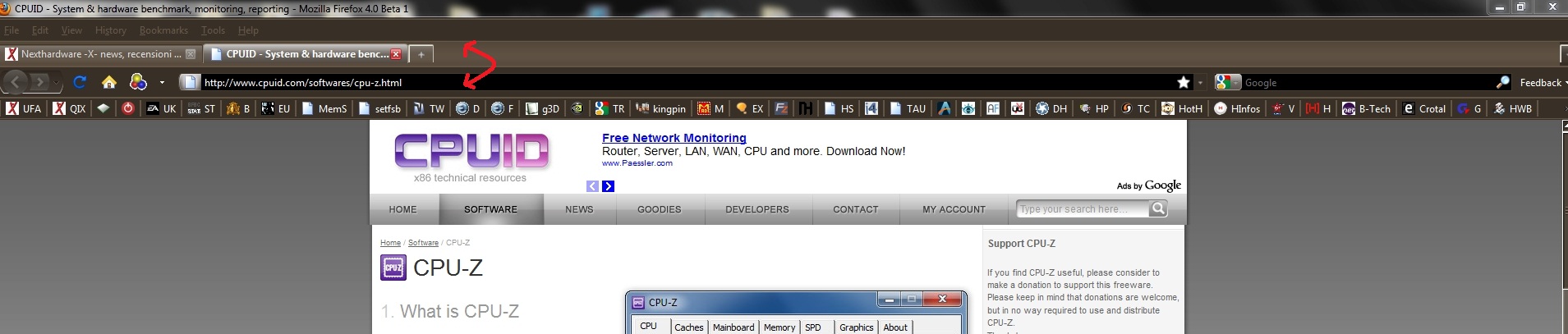
Task: Open DEVELOPERS in CPUID navigation
Action: coord(757,209)
